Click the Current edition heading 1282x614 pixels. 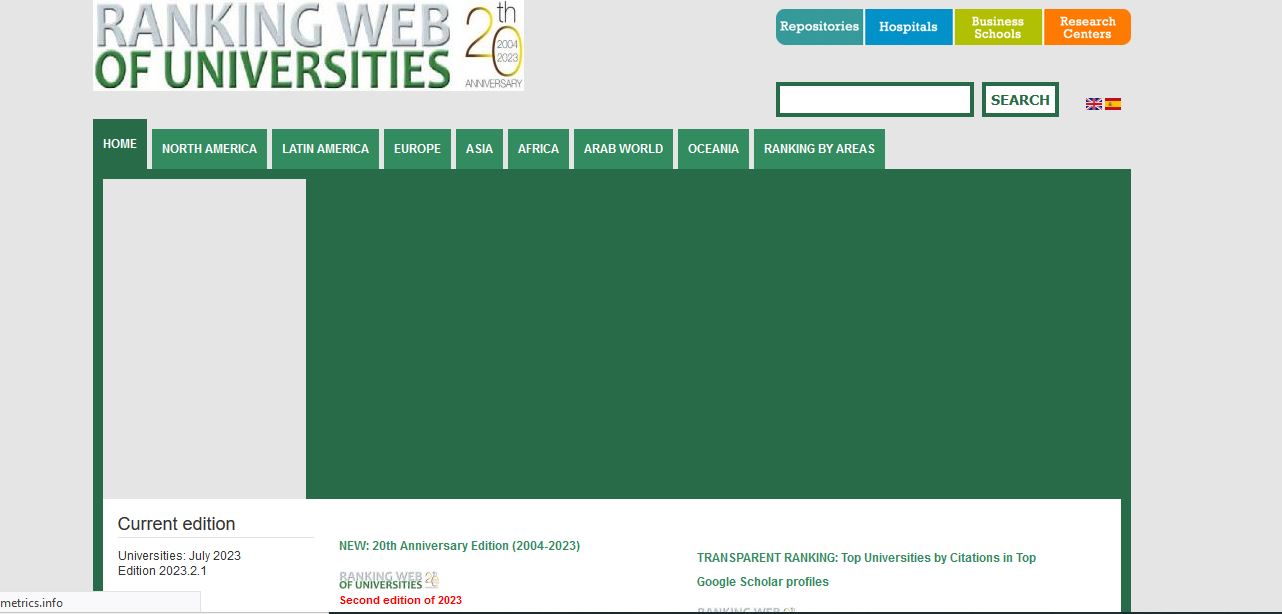click(x=177, y=524)
